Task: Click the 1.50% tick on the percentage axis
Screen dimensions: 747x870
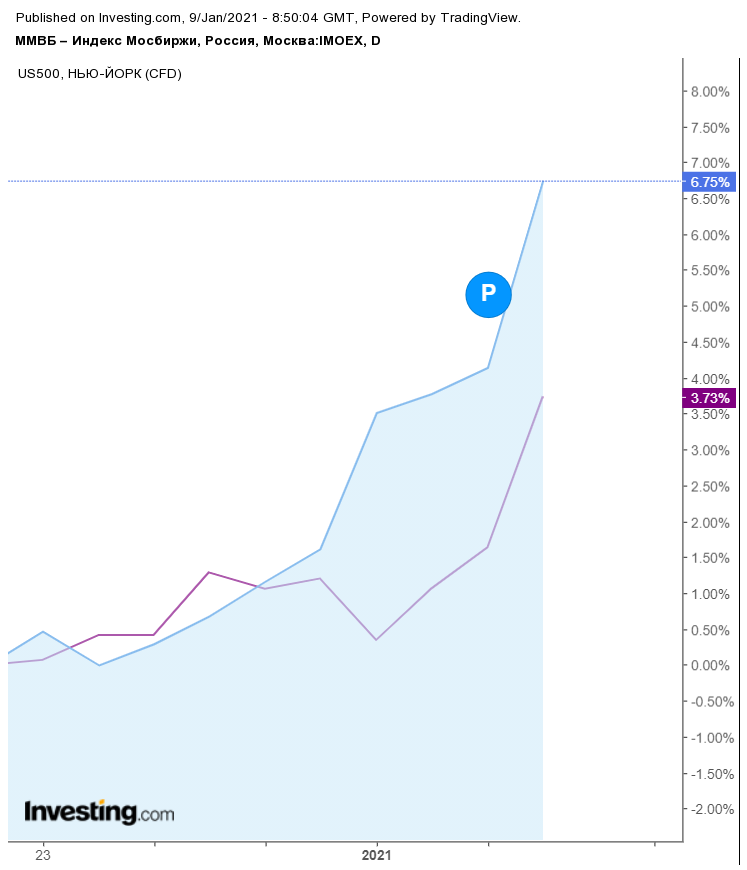Action: [710, 558]
